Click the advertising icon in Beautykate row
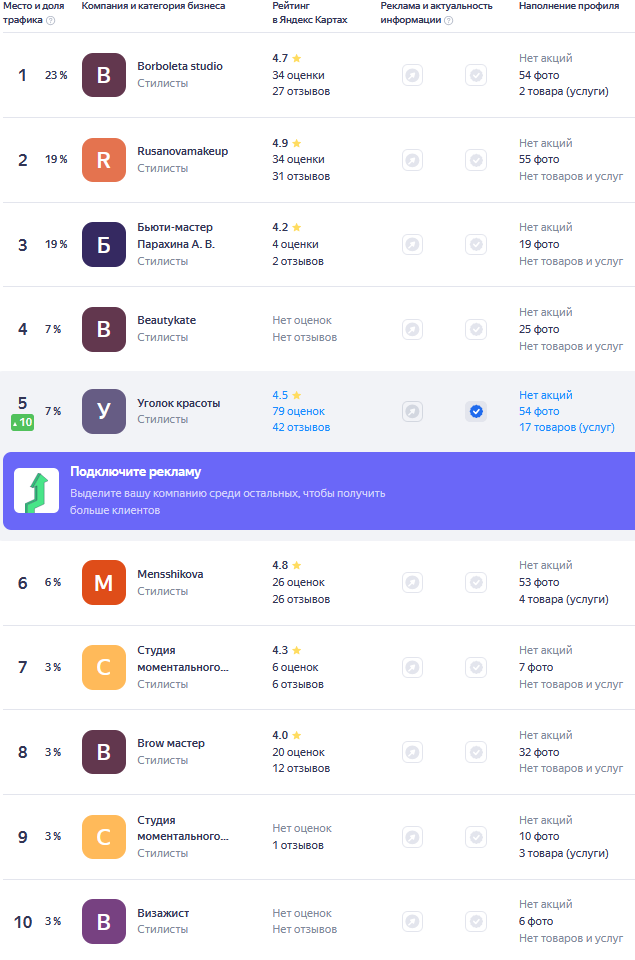The image size is (635, 960). click(x=412, y=329)
